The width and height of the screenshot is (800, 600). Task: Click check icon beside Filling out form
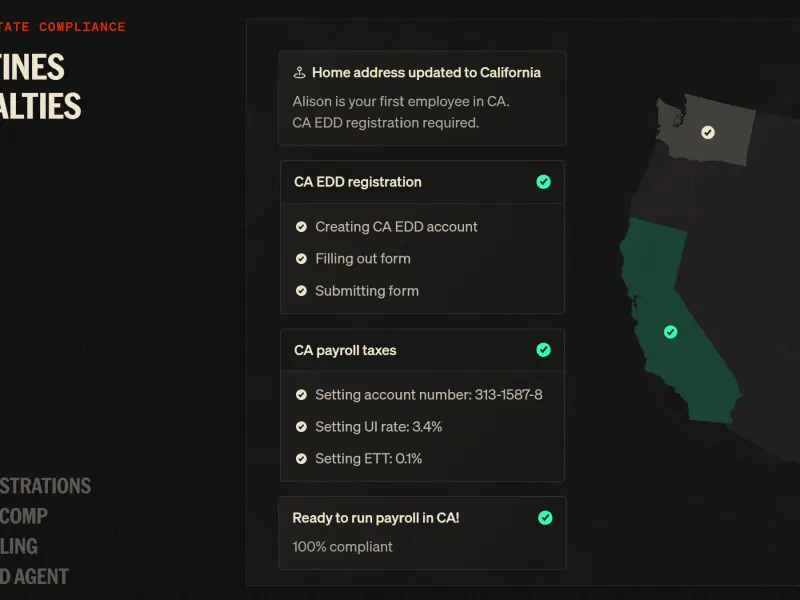[302, 259]
